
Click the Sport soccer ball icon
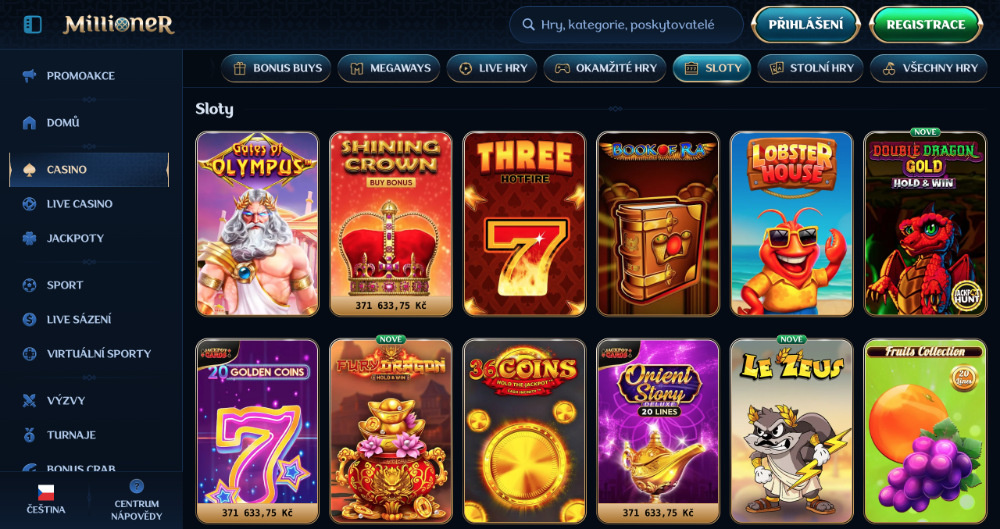29,285
